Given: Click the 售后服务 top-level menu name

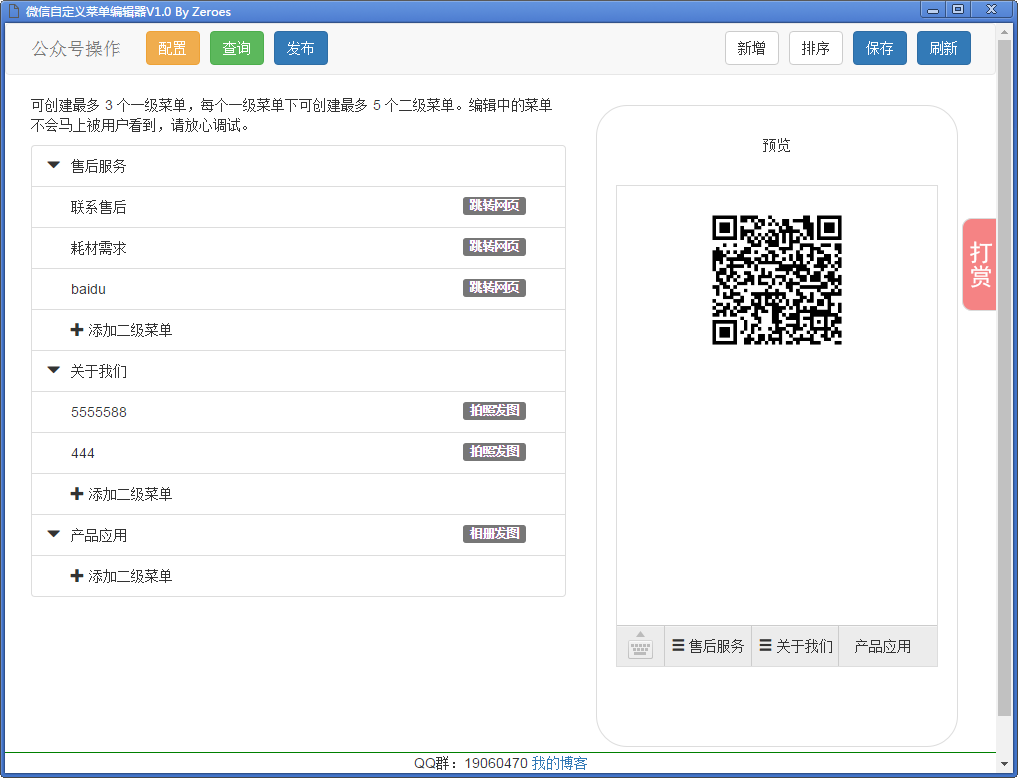Looking at the screenshot, I should pos(98,166).
